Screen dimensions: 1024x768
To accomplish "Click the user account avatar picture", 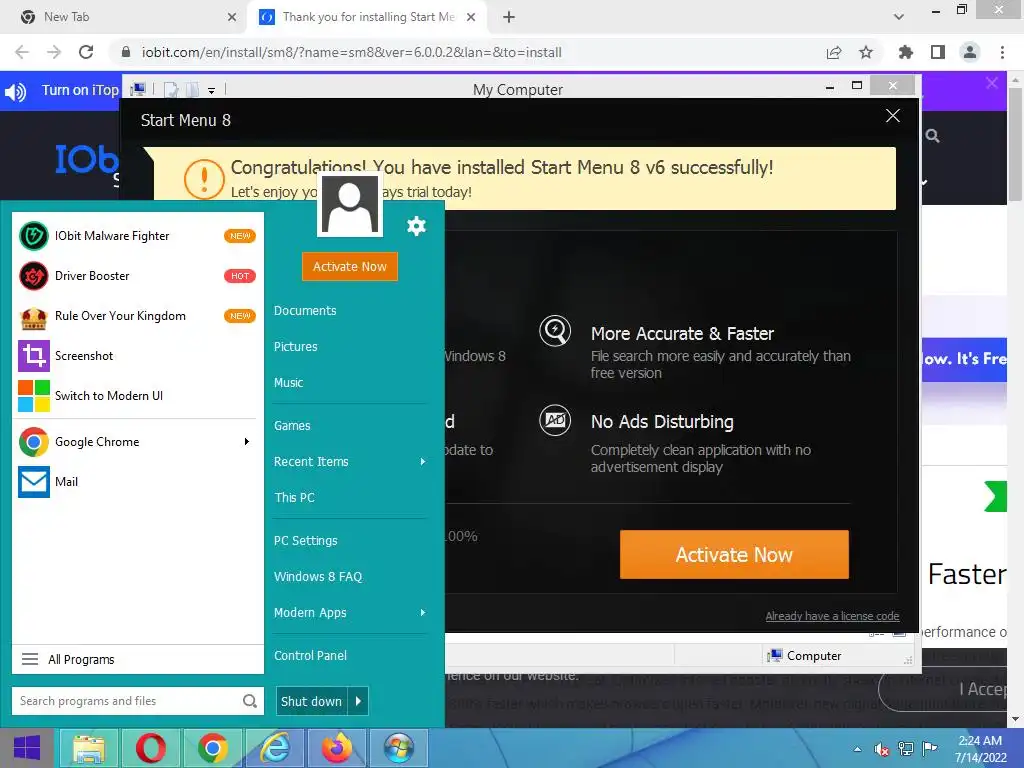I will coord(350,204).
